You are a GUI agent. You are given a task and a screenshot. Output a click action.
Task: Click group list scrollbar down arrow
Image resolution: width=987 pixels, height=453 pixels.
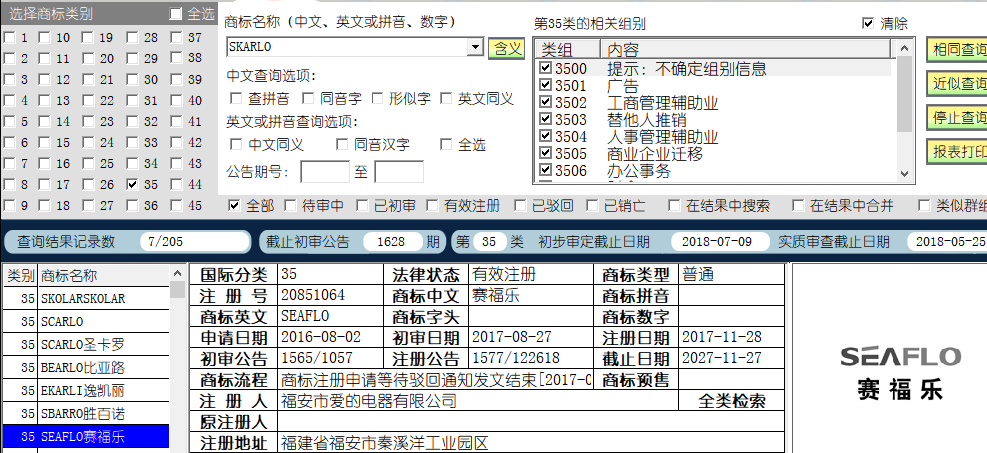905,174
